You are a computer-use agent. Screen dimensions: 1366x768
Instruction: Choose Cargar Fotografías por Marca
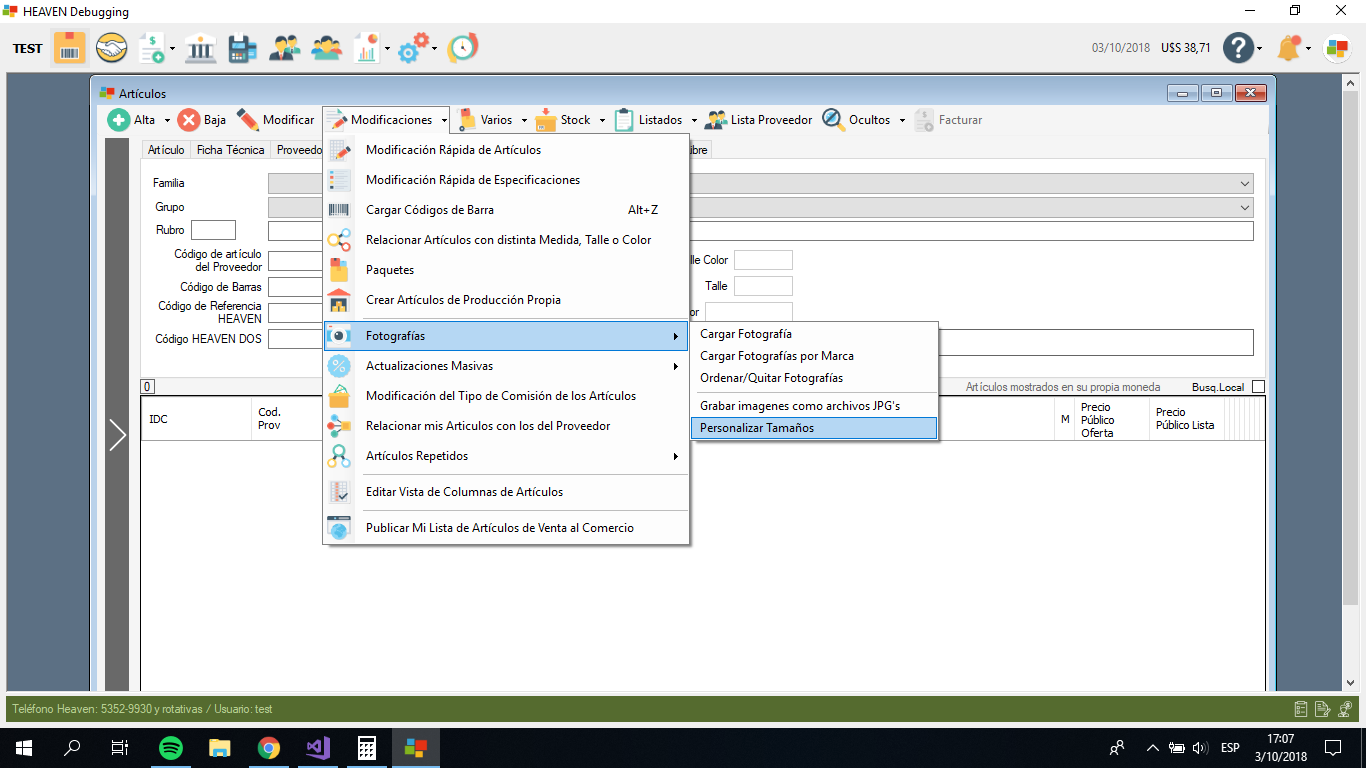click(x=813, y=356)
